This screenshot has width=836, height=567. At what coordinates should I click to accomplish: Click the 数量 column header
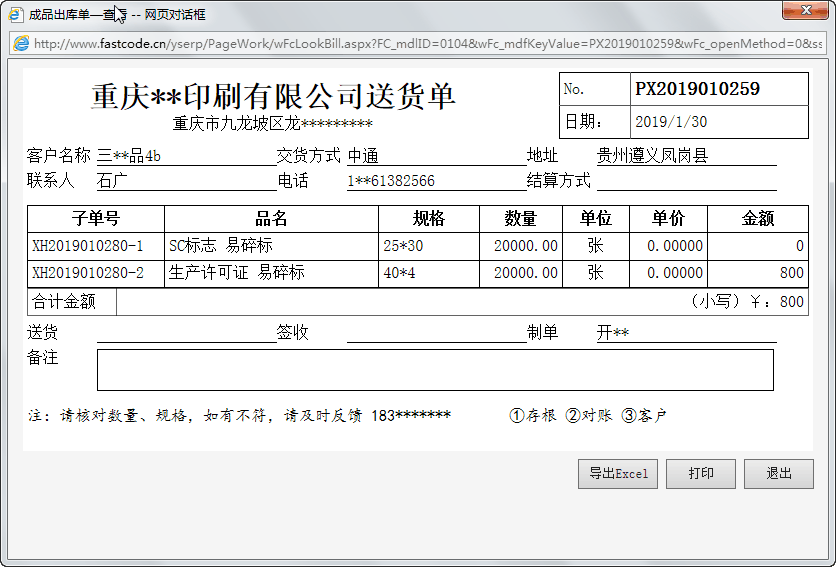point(521,219)
